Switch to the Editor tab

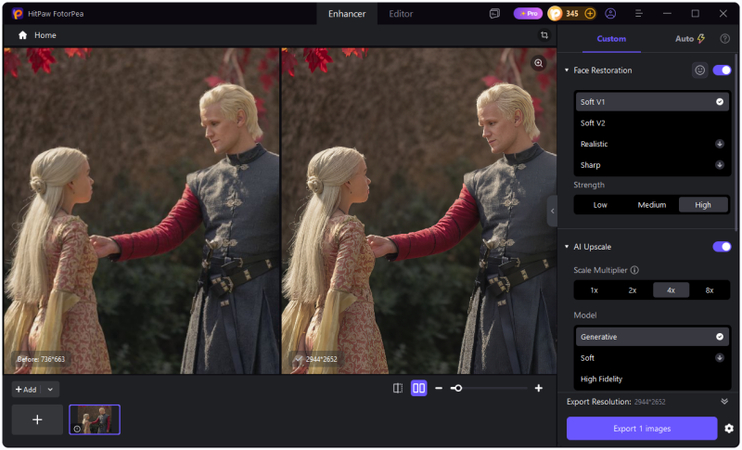pos(401,14)
